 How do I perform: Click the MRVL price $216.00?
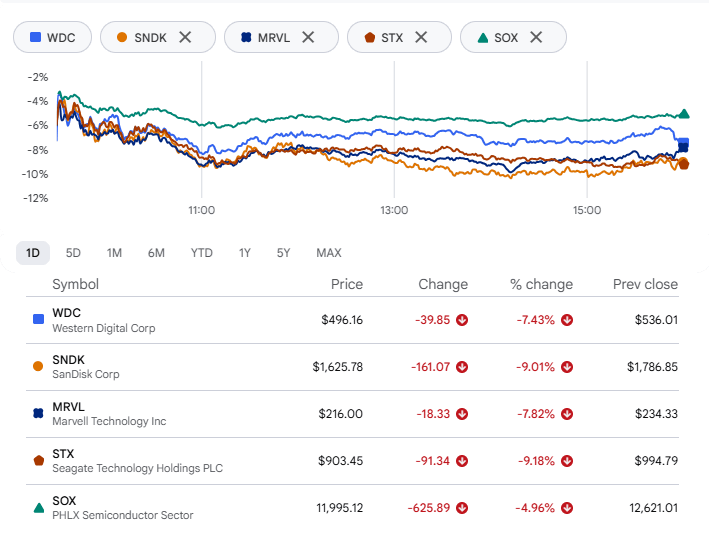point(340,414)
